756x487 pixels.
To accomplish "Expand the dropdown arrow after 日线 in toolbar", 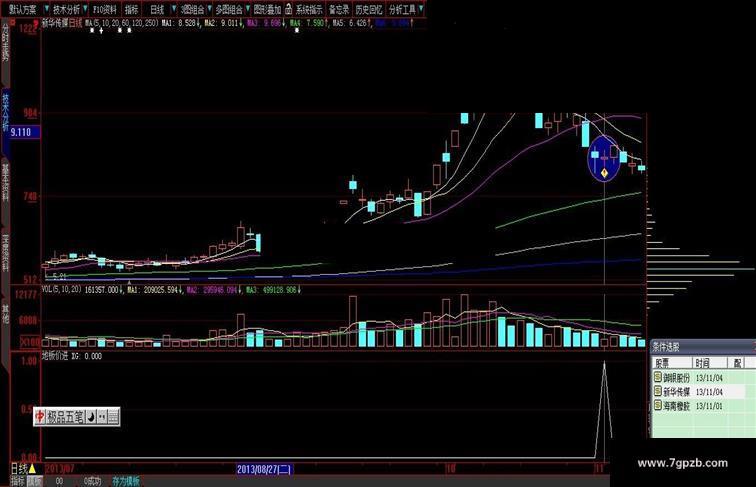I will (x=174, y=9).
